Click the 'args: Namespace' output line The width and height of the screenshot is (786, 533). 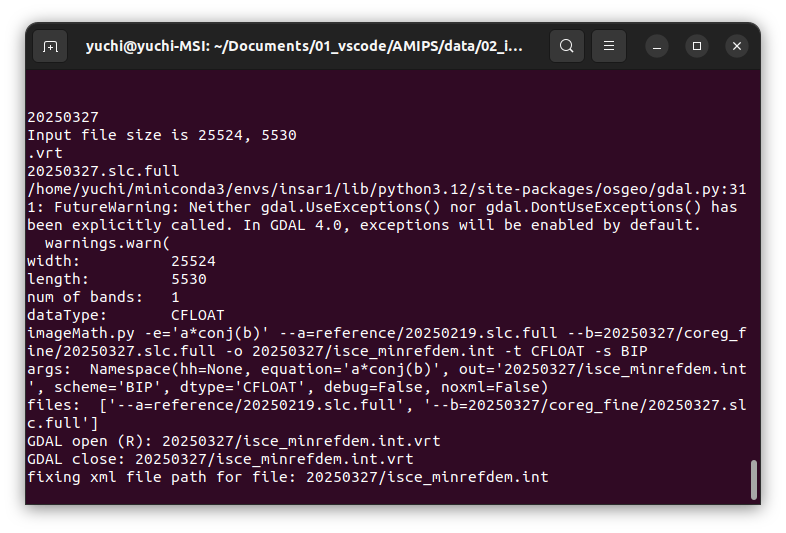[386, 378]
